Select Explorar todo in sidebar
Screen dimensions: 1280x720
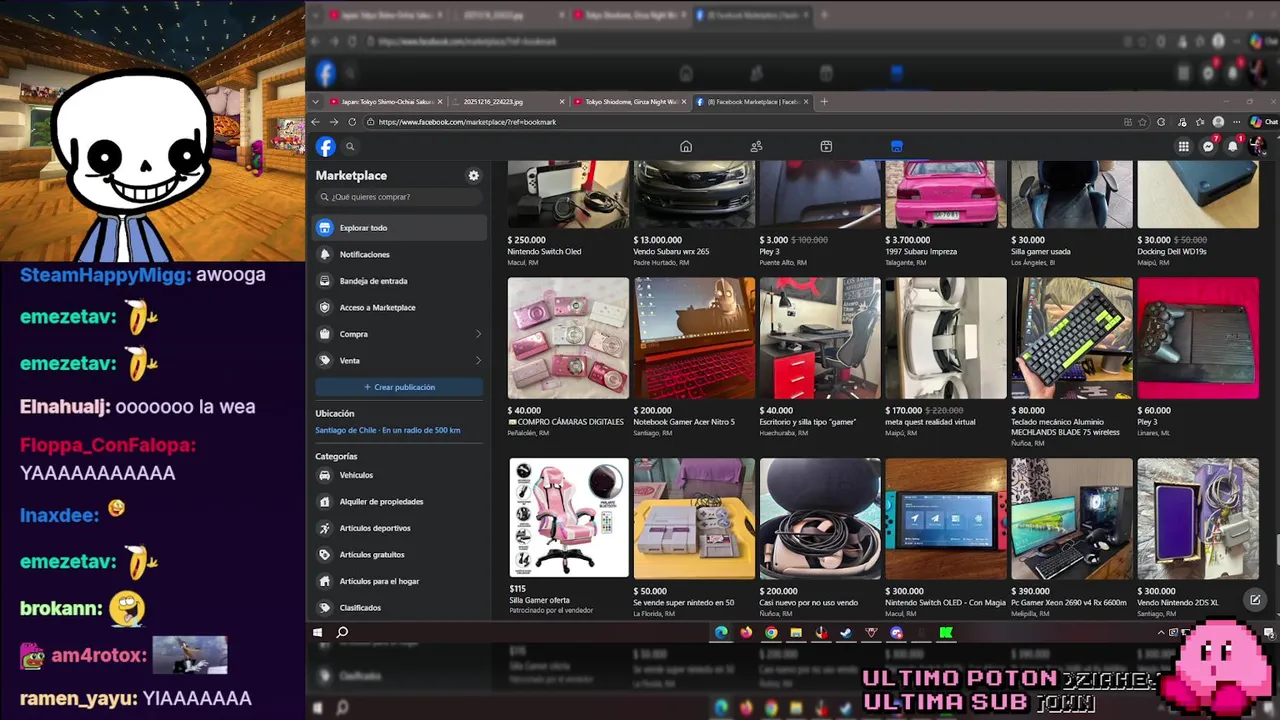click(x=400, y=228)
